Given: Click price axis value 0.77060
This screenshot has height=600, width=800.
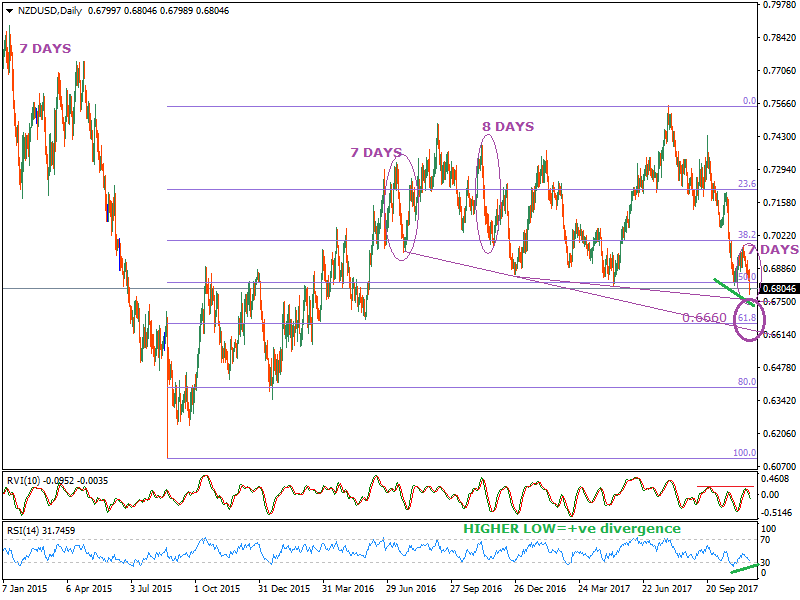Looking at the screenshot, I should pyautogui.click(x=780, y=70).
